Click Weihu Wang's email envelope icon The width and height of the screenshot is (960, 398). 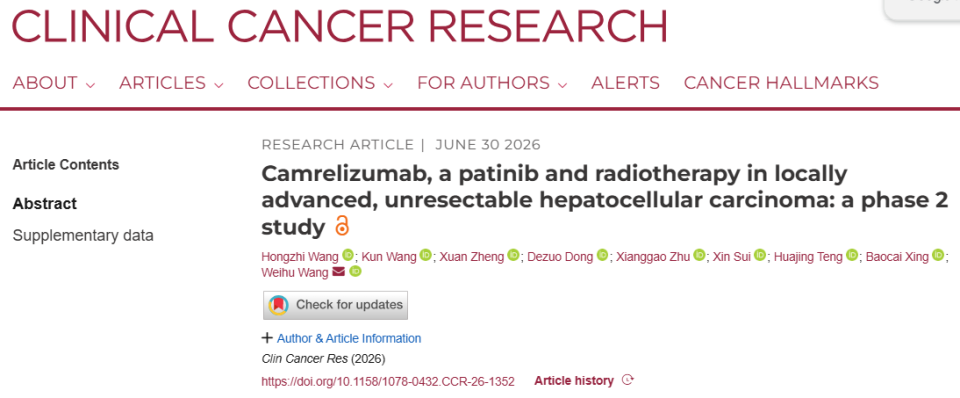pyautogui.click(x=339, y=272)
